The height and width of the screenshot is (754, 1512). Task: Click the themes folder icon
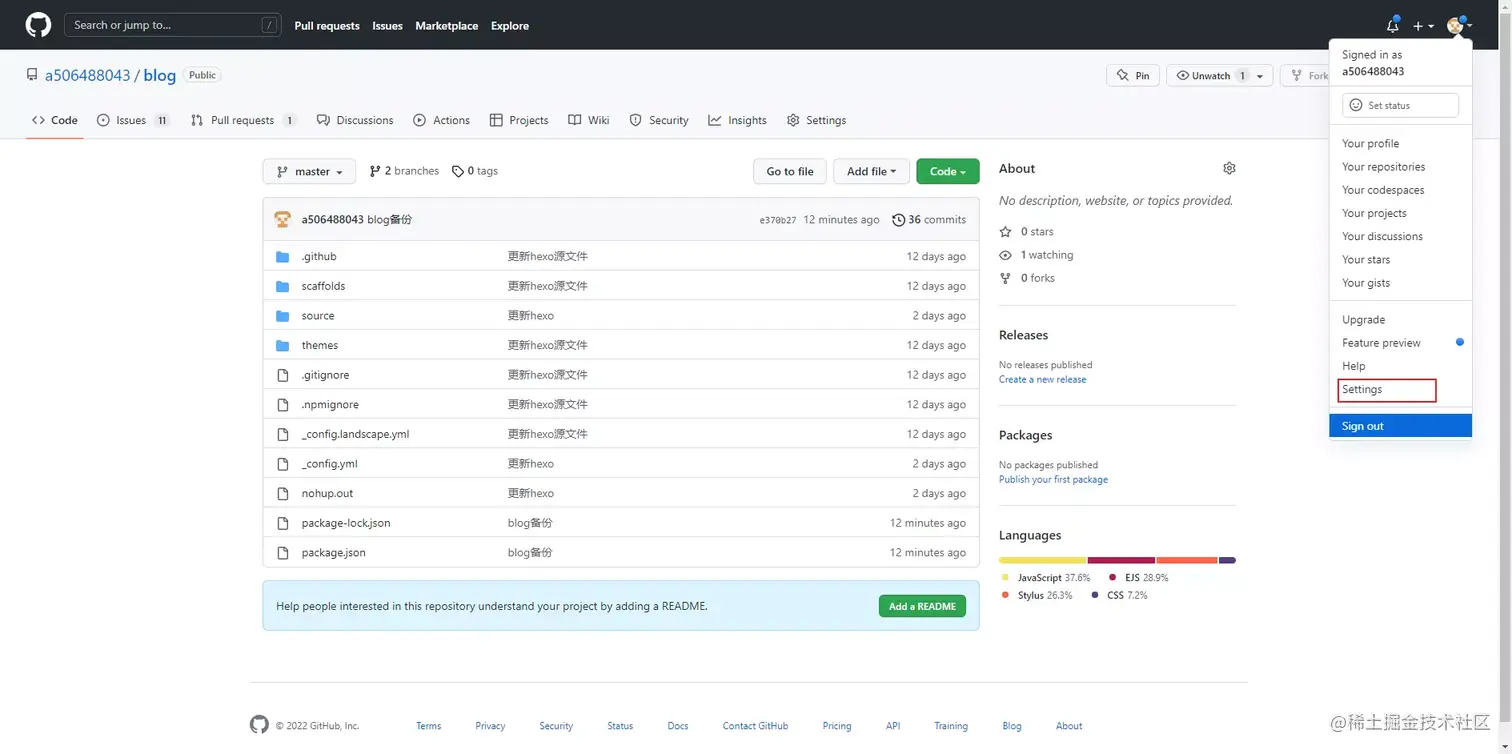[283, 346]
